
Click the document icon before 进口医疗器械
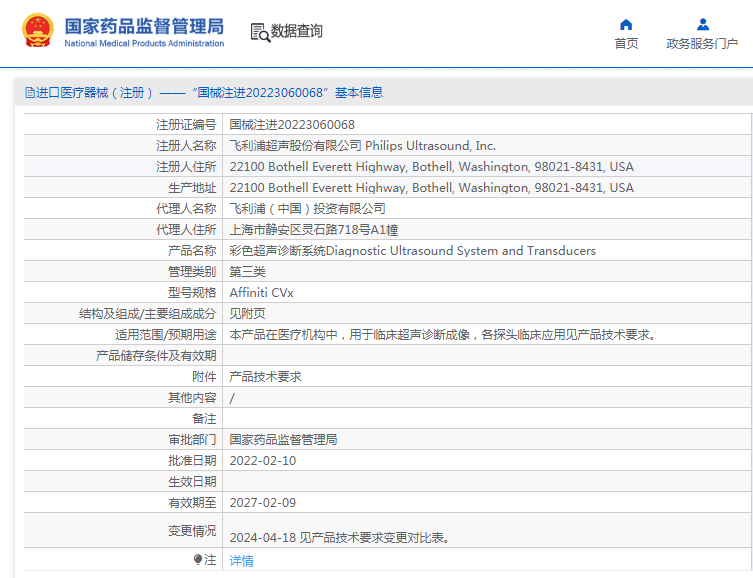[30, 93]
